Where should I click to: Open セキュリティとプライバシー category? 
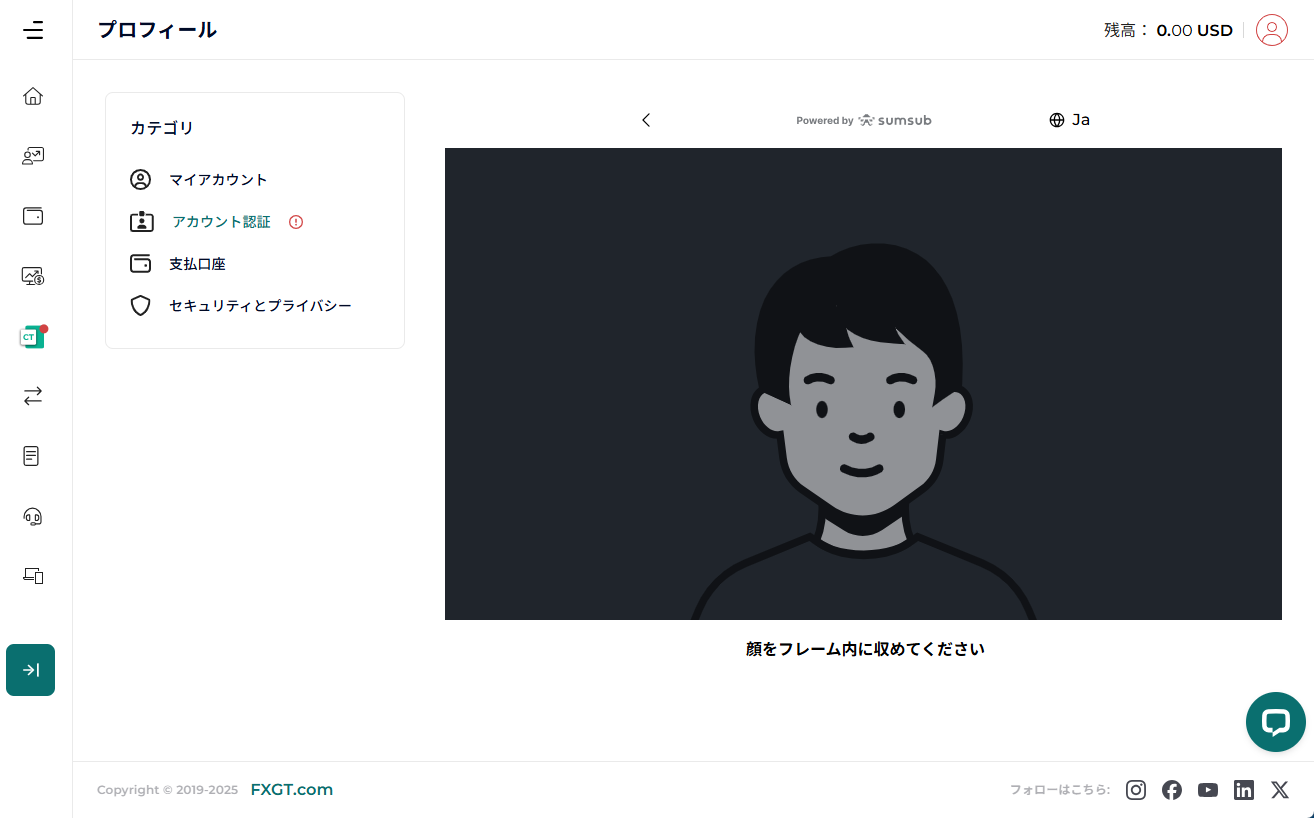point(260,306)
